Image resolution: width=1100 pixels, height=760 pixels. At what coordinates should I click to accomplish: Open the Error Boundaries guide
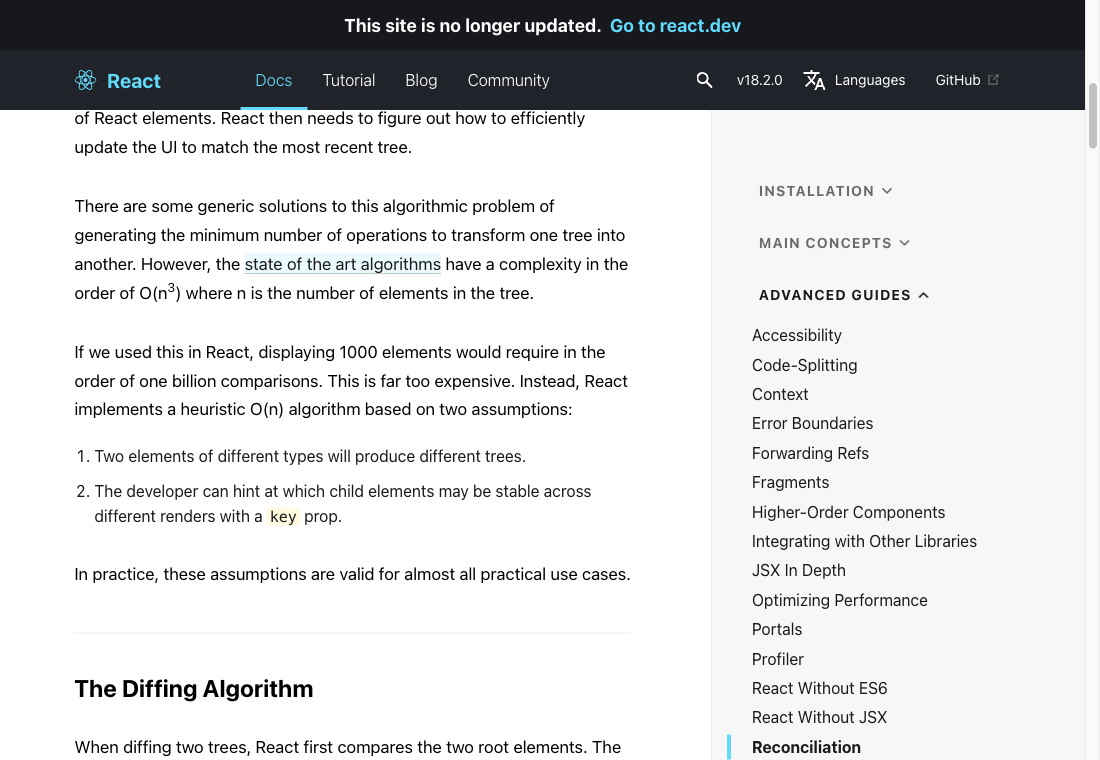point(812,423)
